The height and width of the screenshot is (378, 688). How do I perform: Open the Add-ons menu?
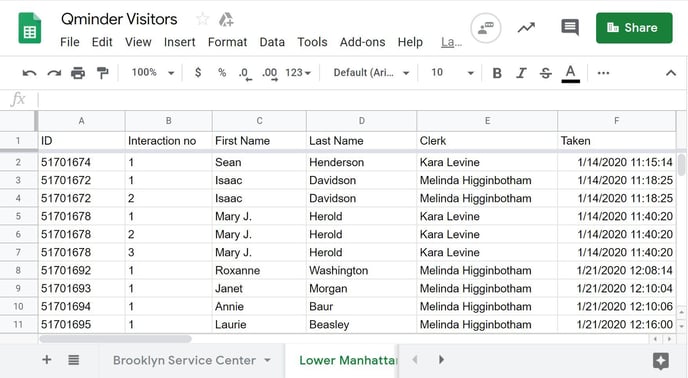pyautogui.click(x=362, y=42)
